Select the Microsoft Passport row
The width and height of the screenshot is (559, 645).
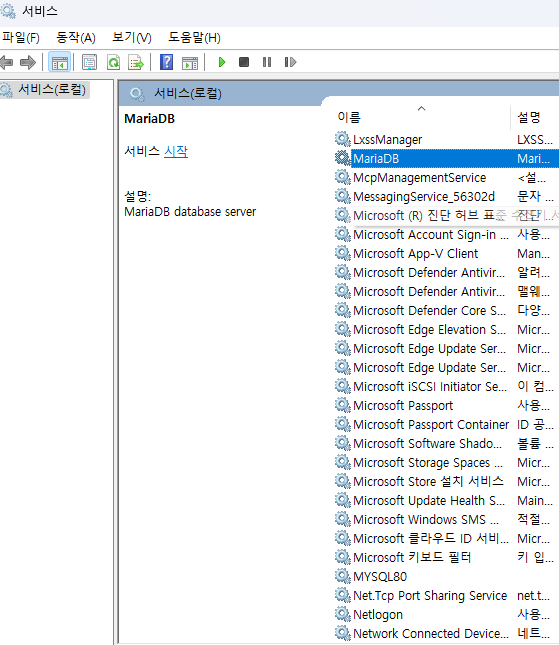pos(446,405)
